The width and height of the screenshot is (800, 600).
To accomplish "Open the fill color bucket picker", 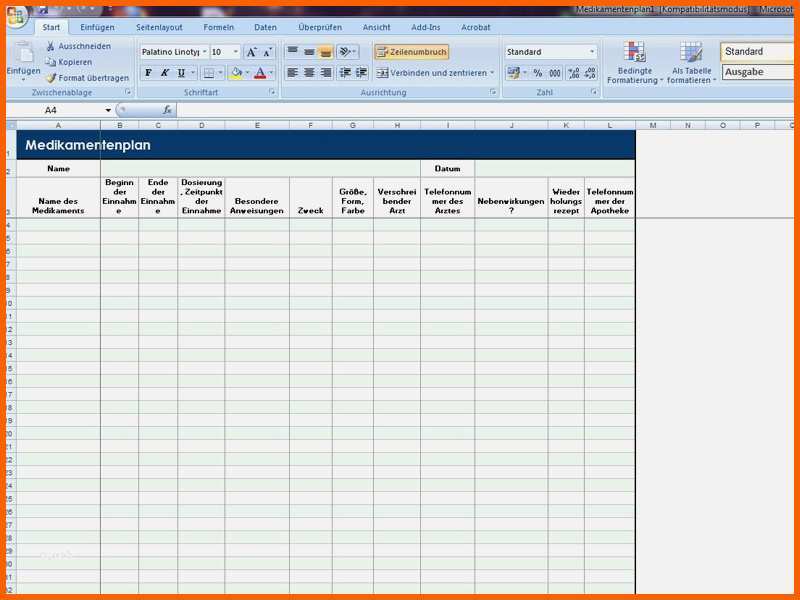I will tap(246, 73).
